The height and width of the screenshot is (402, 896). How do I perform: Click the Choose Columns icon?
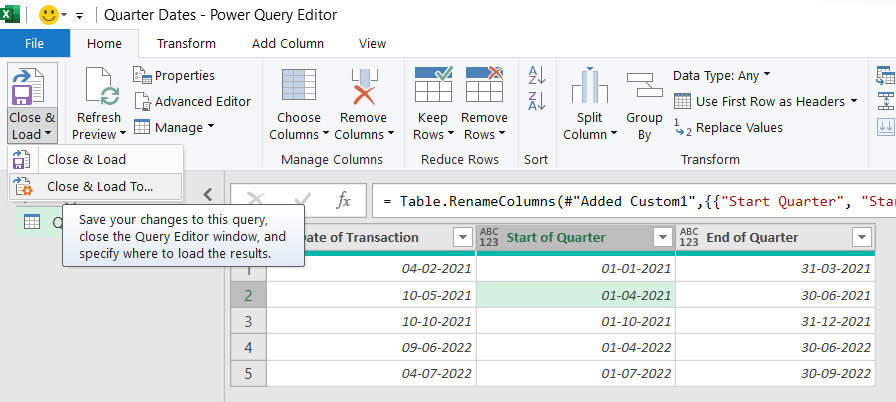point(299,85)
